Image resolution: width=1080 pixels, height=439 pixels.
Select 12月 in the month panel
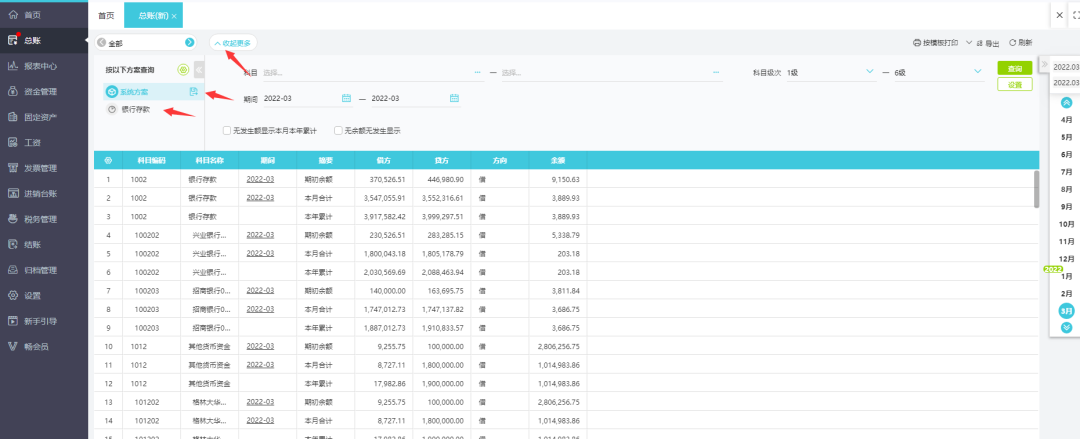(x=1066, y=259)
